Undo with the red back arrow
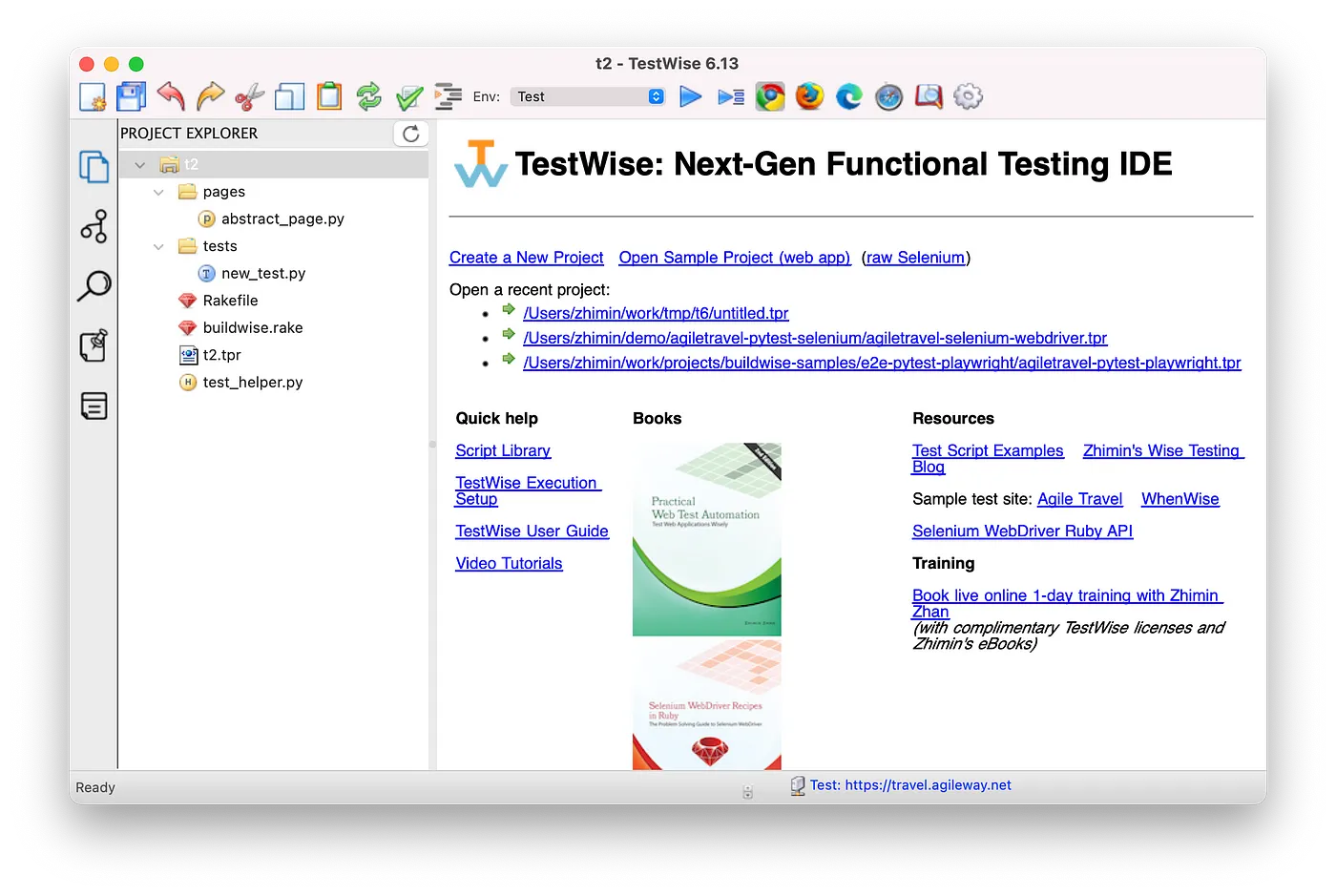 171,96
